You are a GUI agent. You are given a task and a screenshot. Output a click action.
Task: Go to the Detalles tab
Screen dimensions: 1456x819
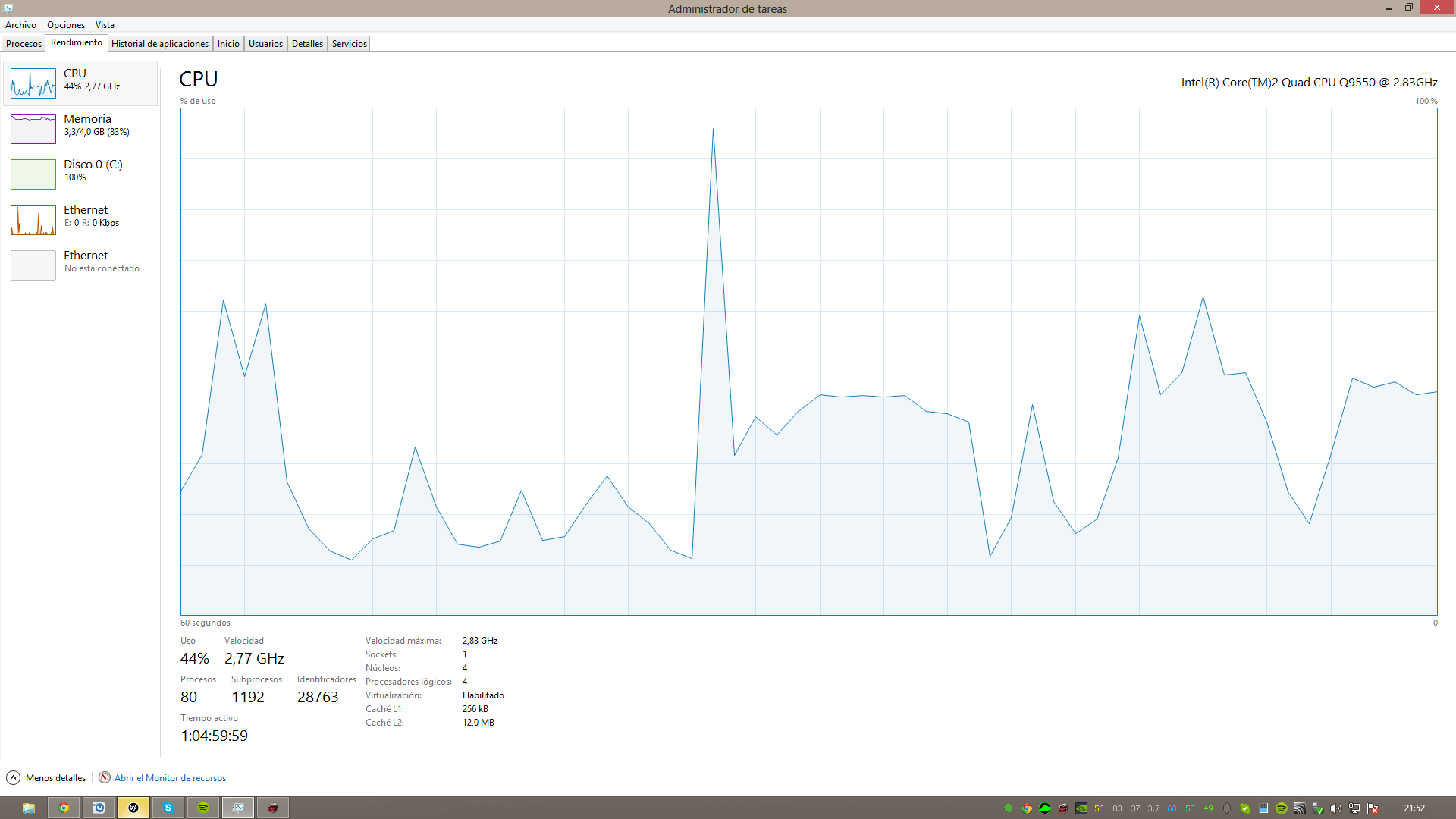click(x=307, y=44)
